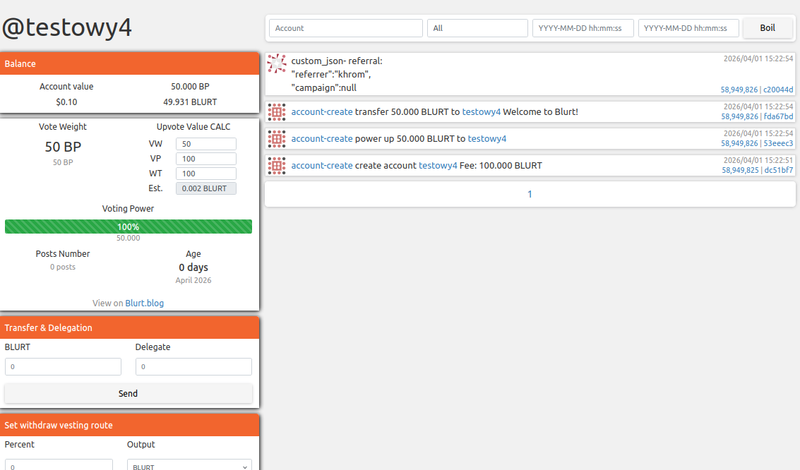Image resolution: width=800 pixels, height=470 pixels.
Task: Go to page 1 in pagination
Action: (x=530, y=194)
